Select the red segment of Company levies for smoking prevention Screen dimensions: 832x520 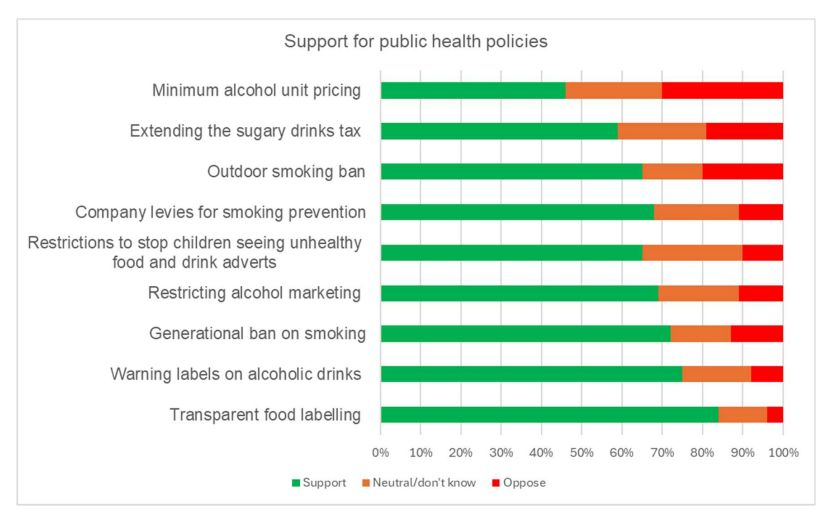point(760,212)
